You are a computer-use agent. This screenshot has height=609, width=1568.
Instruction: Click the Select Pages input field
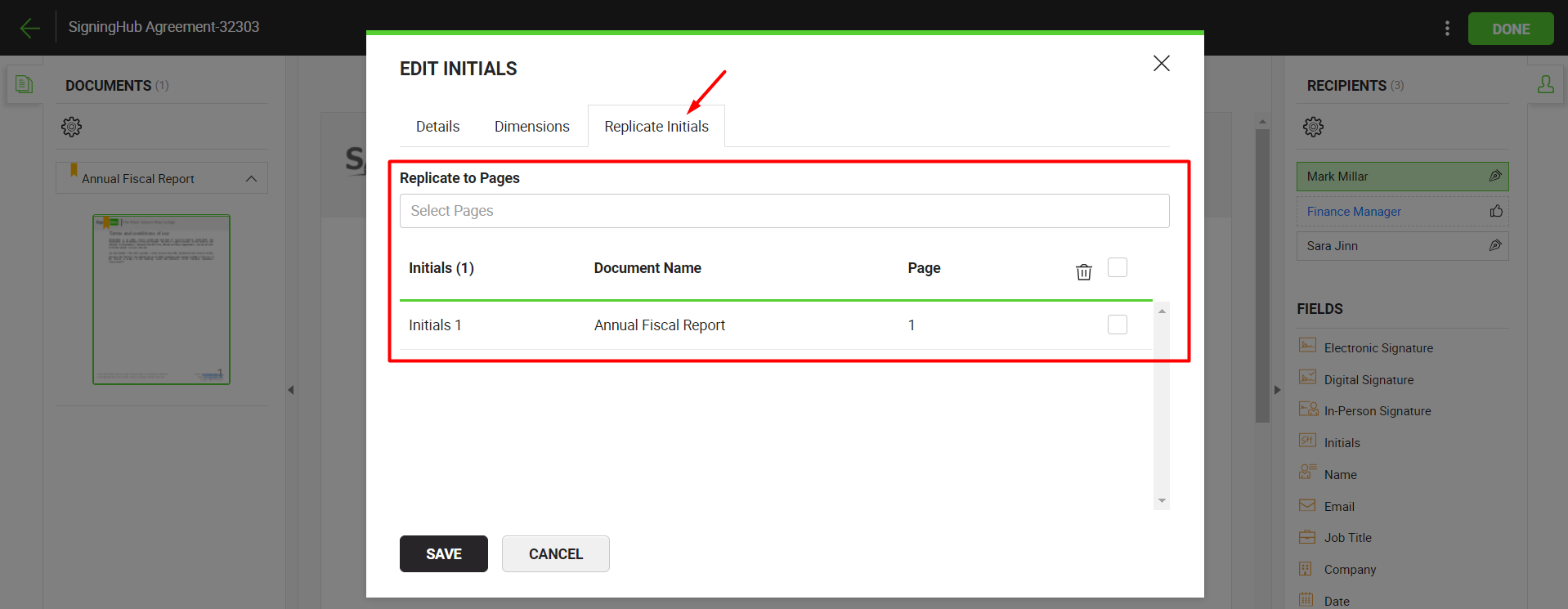click(x=784, y=211)
